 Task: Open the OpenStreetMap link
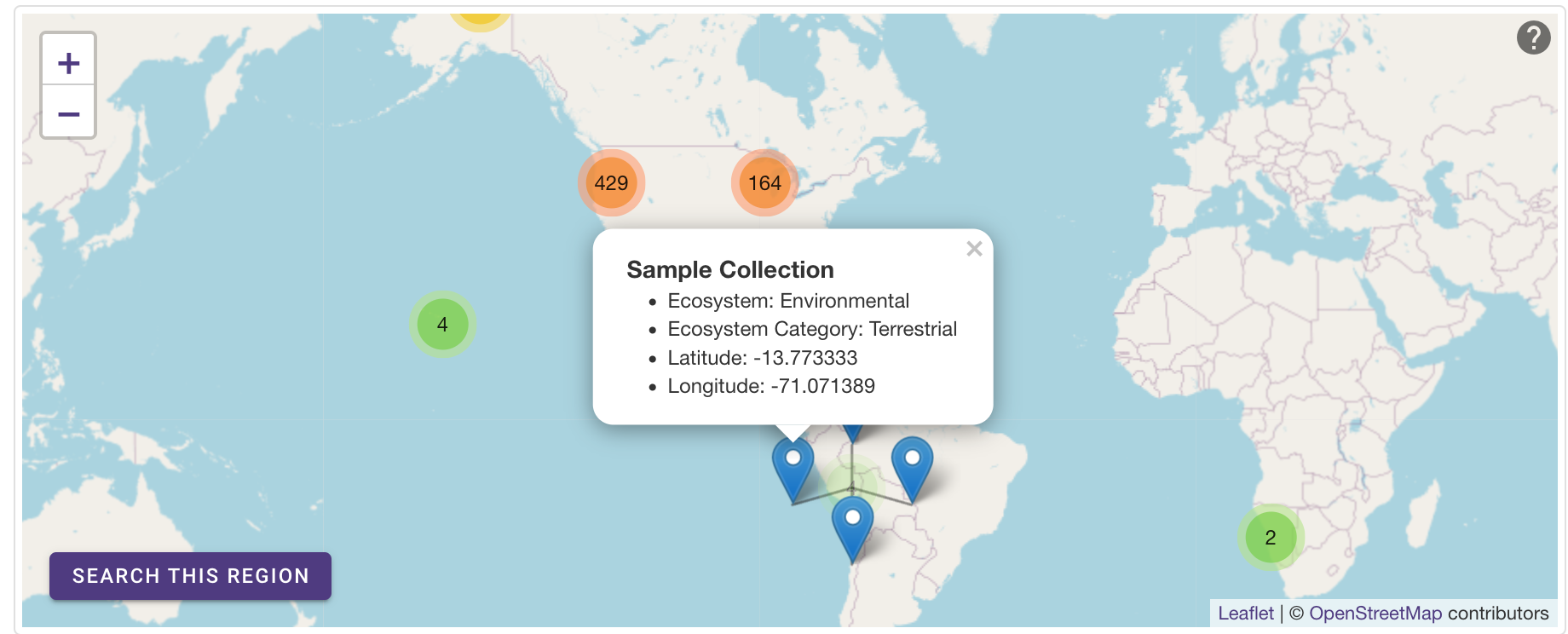coord(1375,614)
